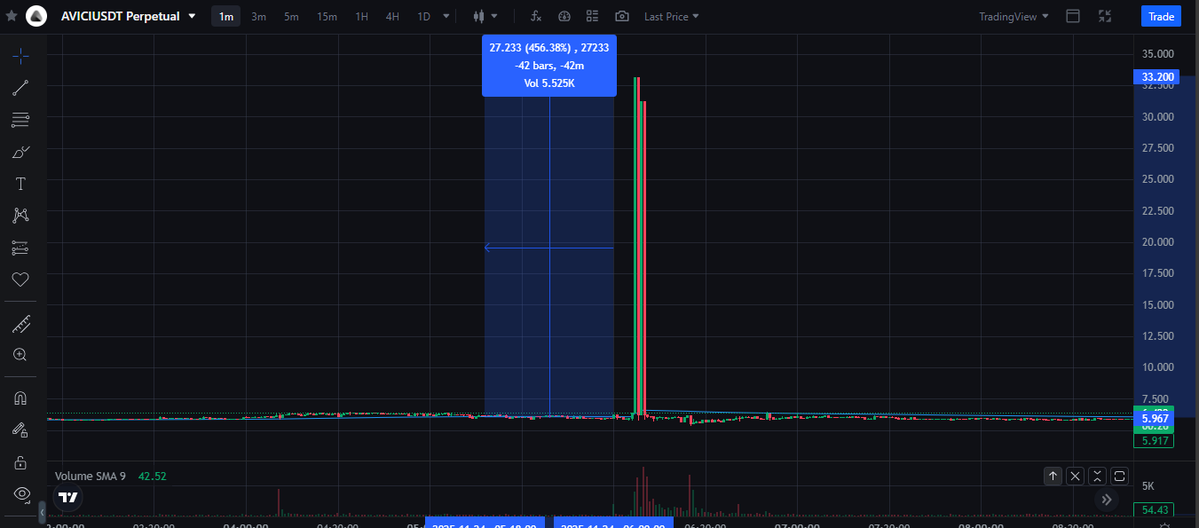1199x528 pixels.
Task: Click the 33.200 price label
Action: (1157, 77)
